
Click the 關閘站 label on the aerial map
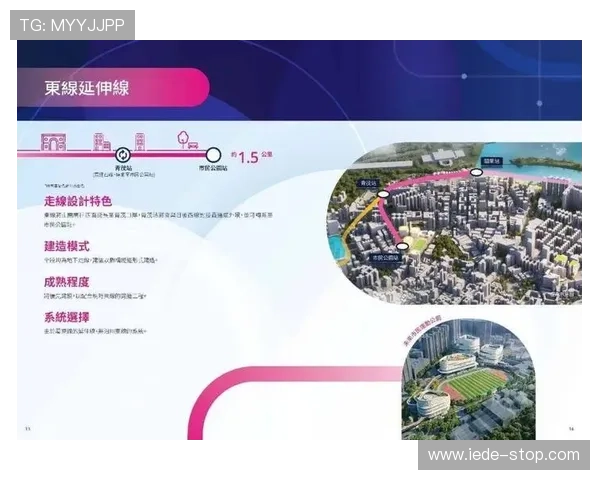[x=492, y=161]
